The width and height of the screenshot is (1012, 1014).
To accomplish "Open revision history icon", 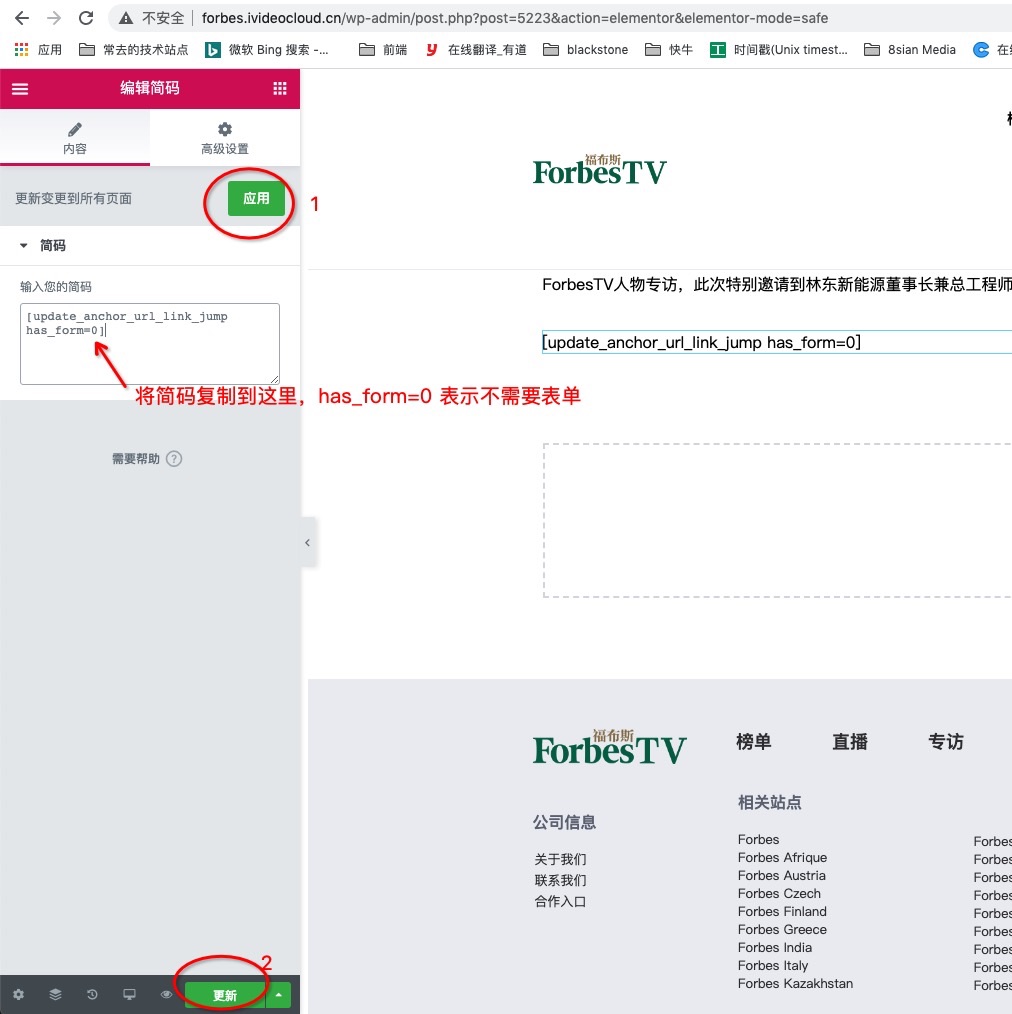I will [92, 995].
